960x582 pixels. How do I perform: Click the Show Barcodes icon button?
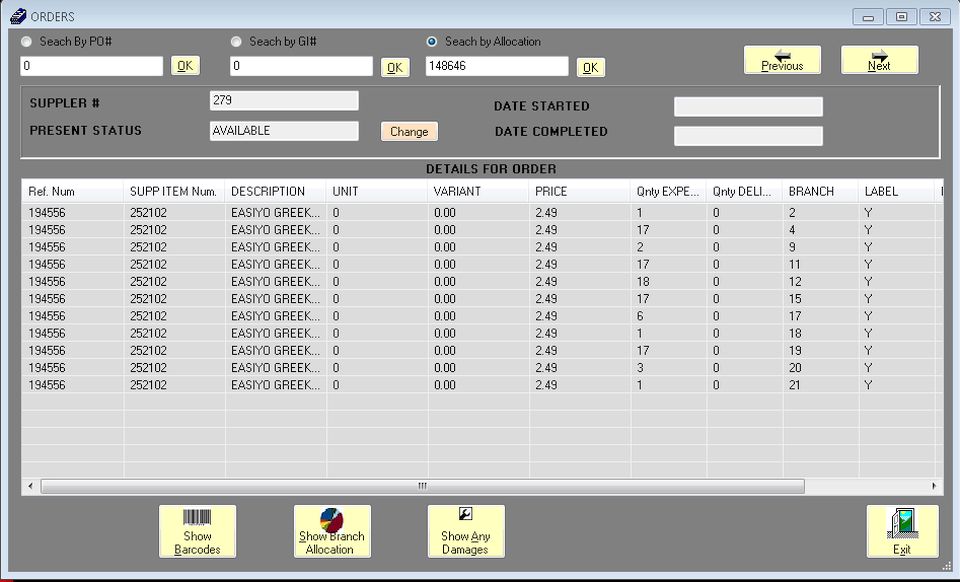tap(197, 531)
